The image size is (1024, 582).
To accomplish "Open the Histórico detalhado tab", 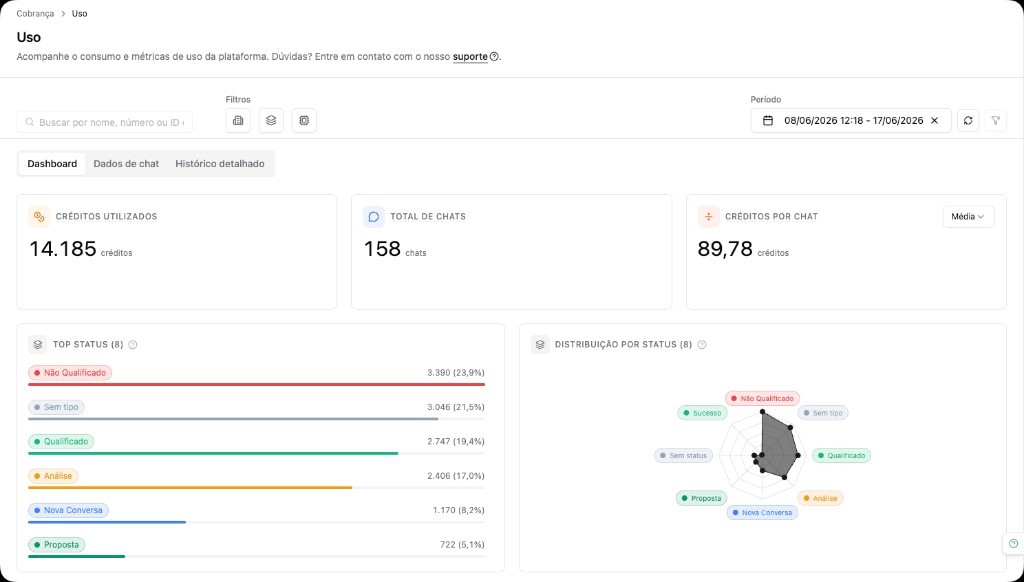I will tap(219, 164).
